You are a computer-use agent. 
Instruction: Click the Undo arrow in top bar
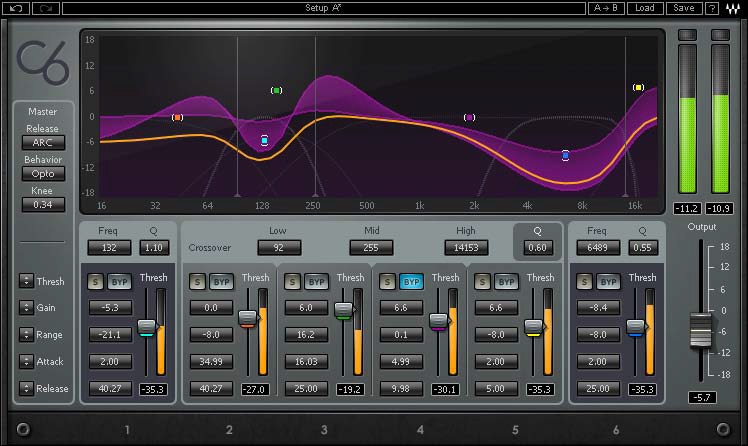(16, 8)
